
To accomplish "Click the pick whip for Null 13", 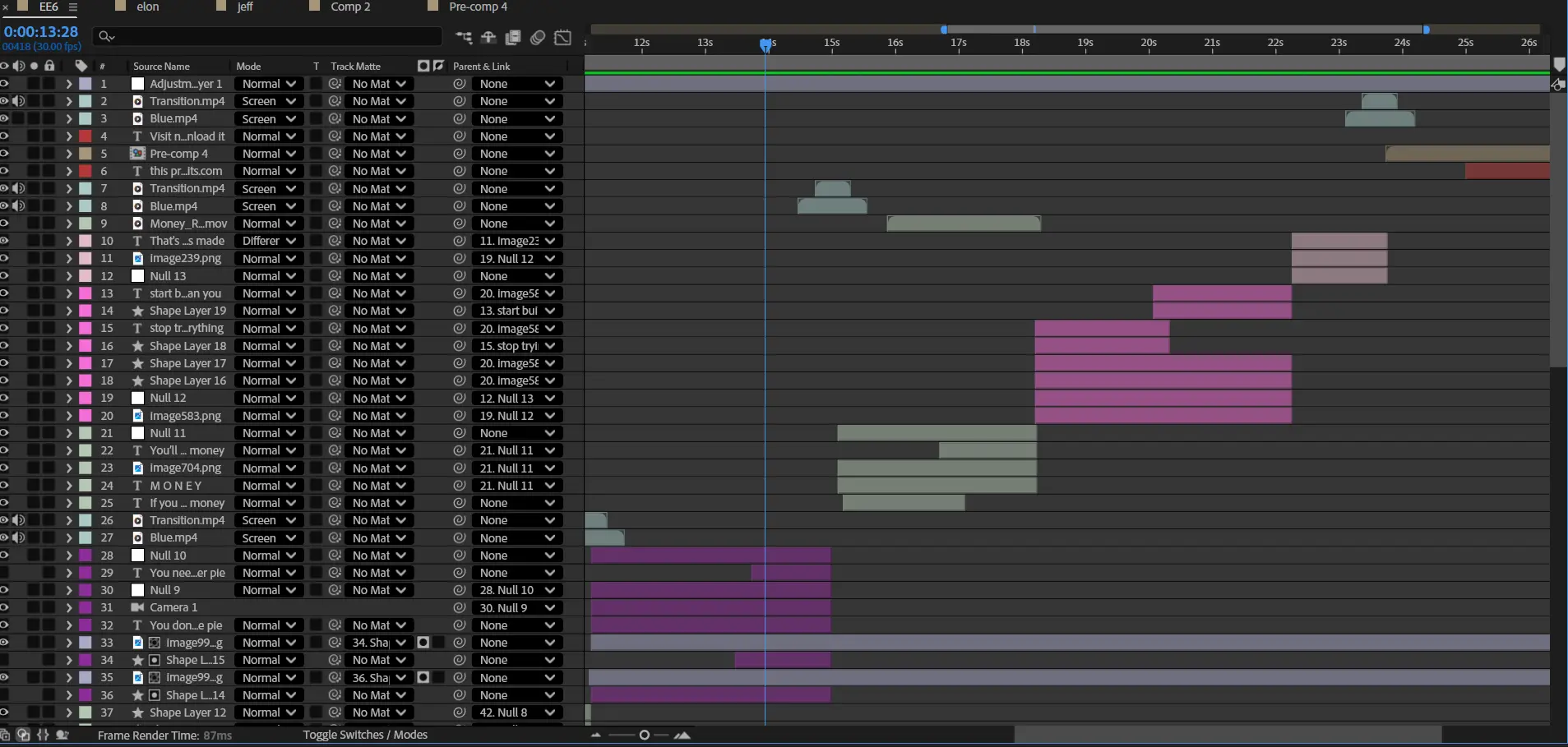I will point(460,276).
